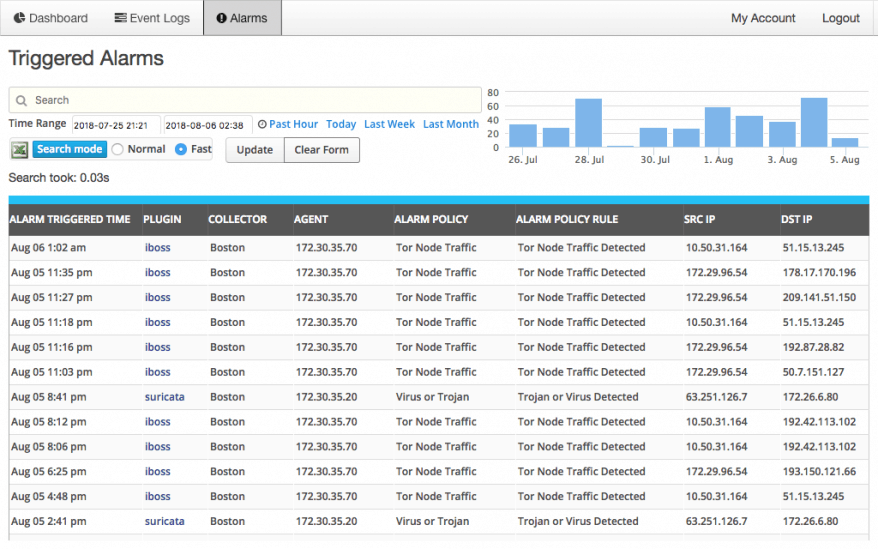Sort by PLUGIN column header
Viewport: 878px width, 549px height.
click(x=162, y=220)
